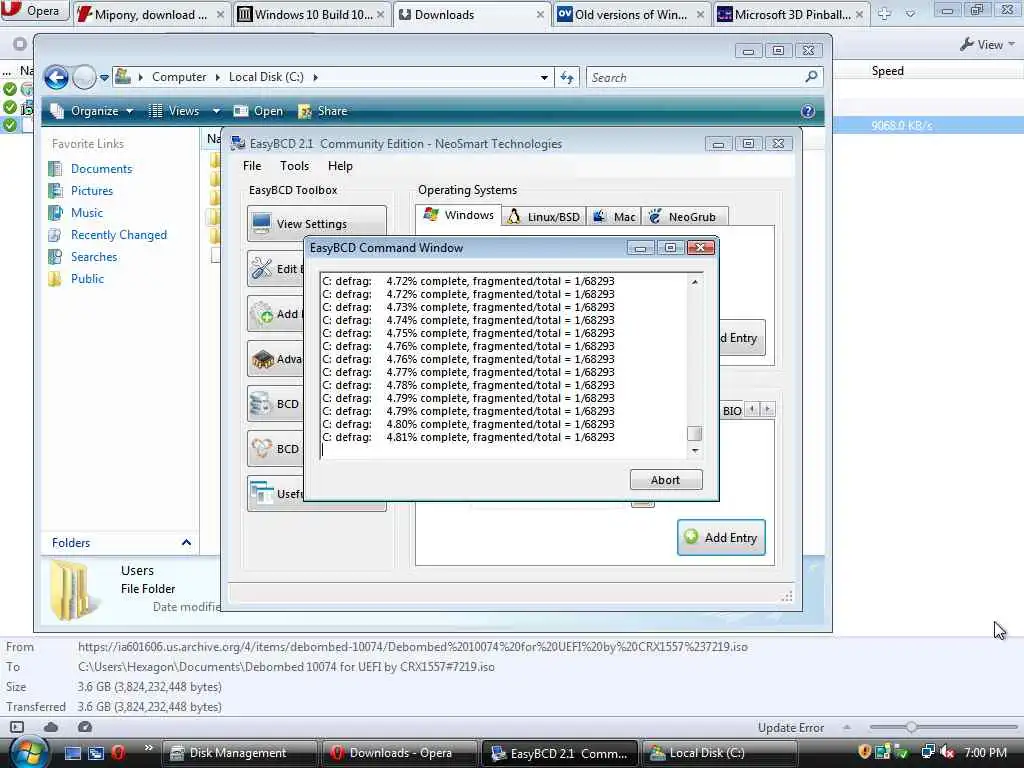Switch to Microsoft 3D Pinball tab

[791, 14]
